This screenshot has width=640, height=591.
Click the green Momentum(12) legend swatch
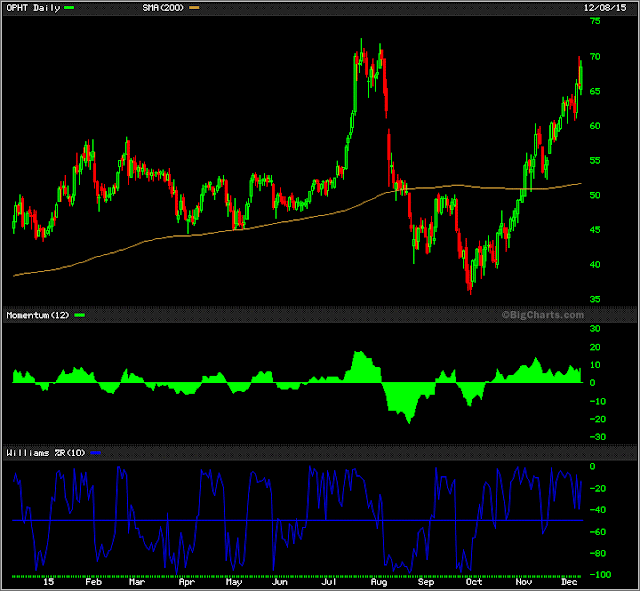(x=80, y=315)
